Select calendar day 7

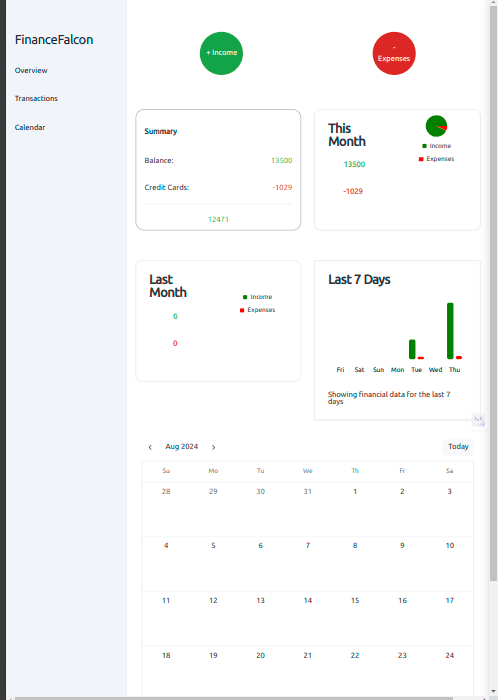(x=308, y=546)
